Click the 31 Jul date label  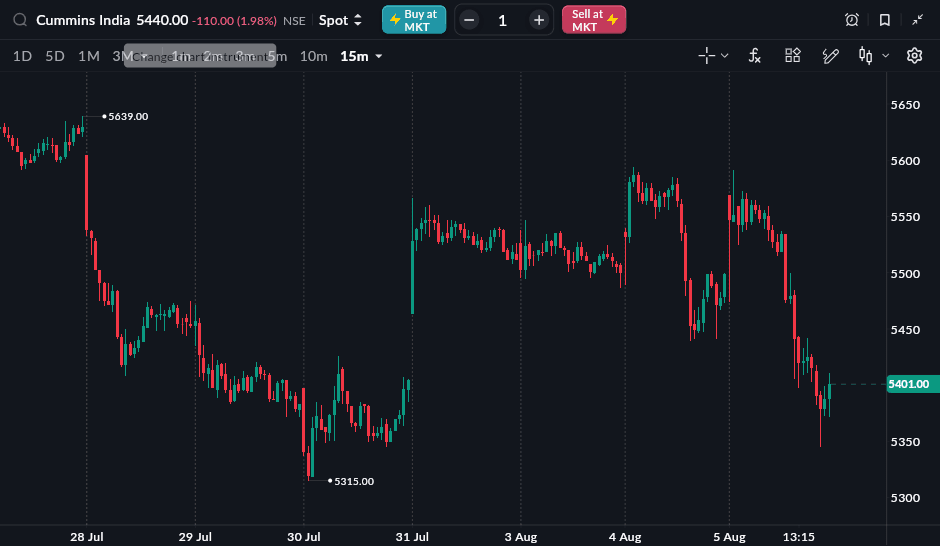point(412,537)
